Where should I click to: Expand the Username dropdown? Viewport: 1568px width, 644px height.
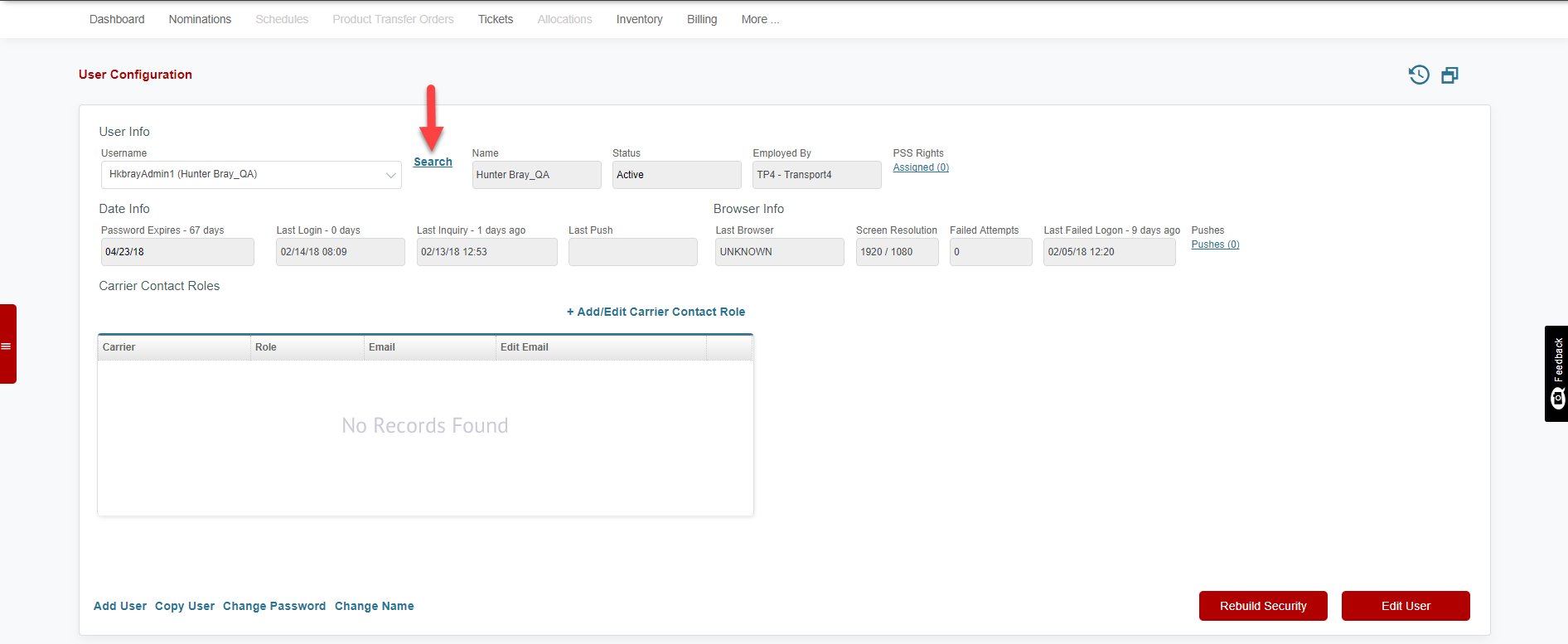pos(390,175)
